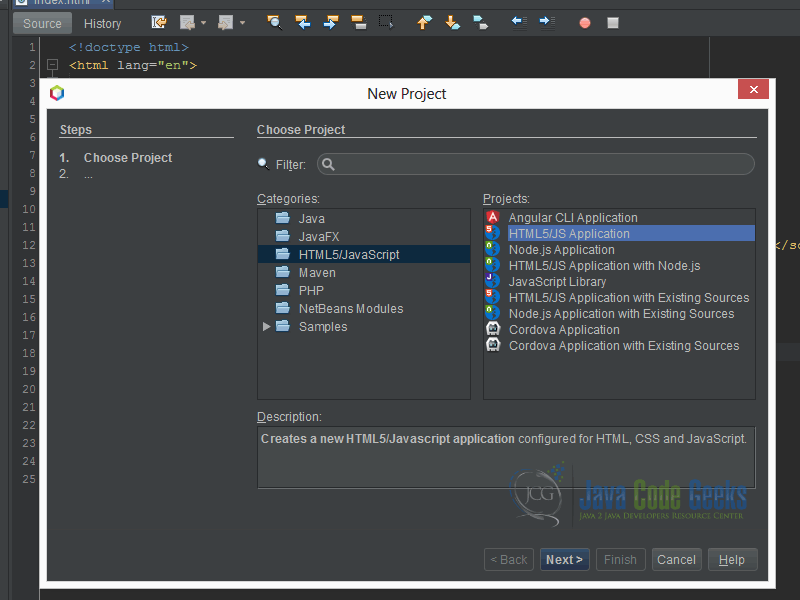
Task: Open the dropdown beside navigate Forward
Action: tap(242, 22)
